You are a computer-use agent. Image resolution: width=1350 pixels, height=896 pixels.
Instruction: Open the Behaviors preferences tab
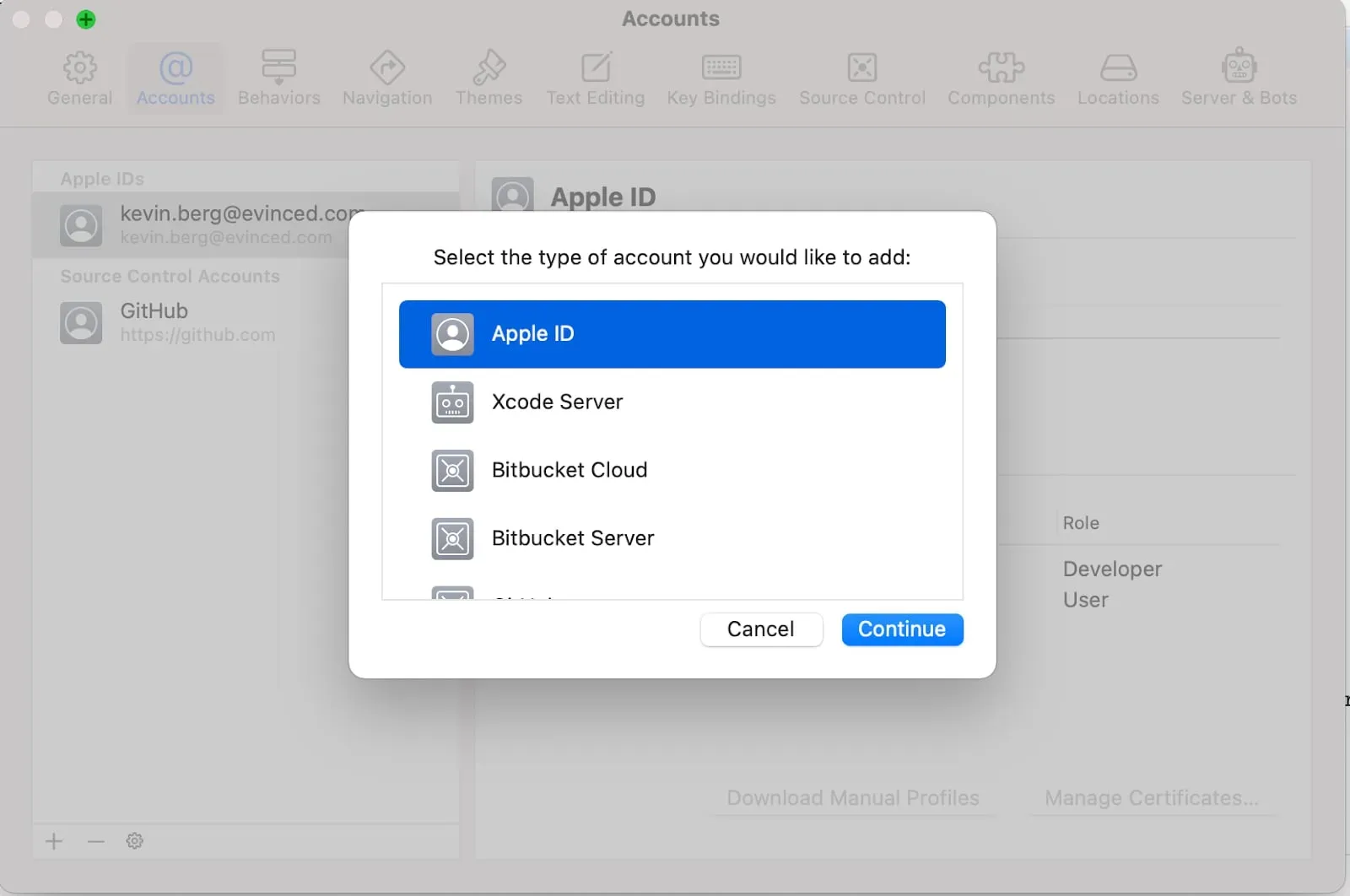(278, 79)
